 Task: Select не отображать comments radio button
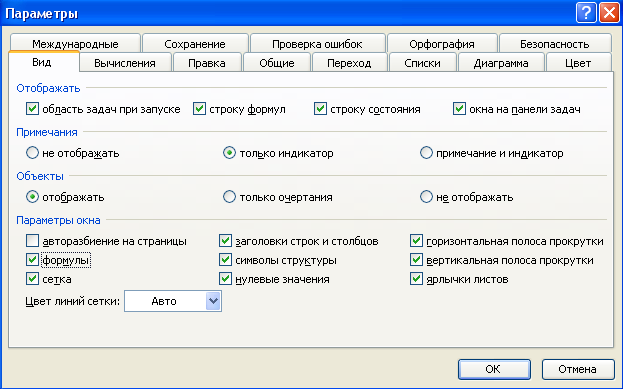[x=32, y=153]
